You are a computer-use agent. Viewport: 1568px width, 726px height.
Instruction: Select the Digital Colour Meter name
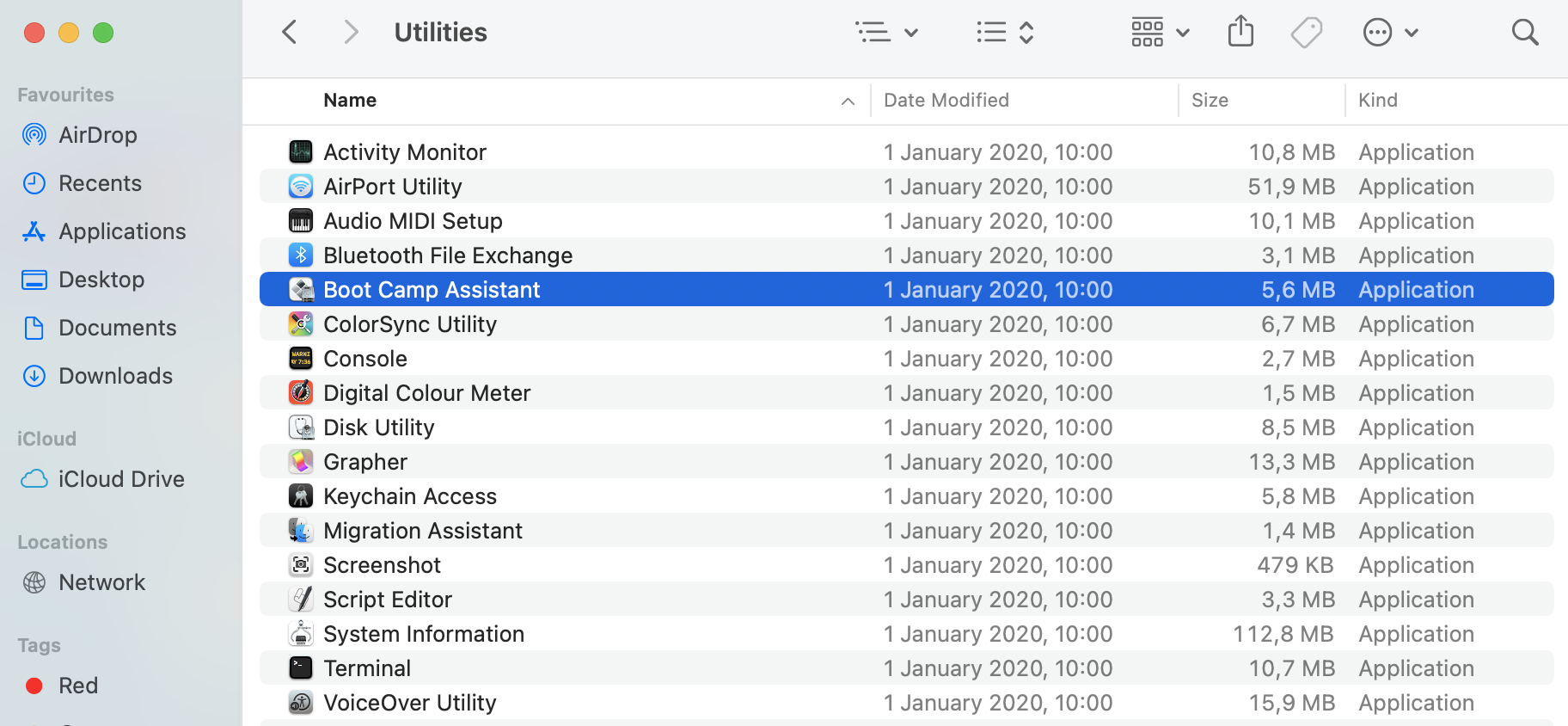coord(427,393)
